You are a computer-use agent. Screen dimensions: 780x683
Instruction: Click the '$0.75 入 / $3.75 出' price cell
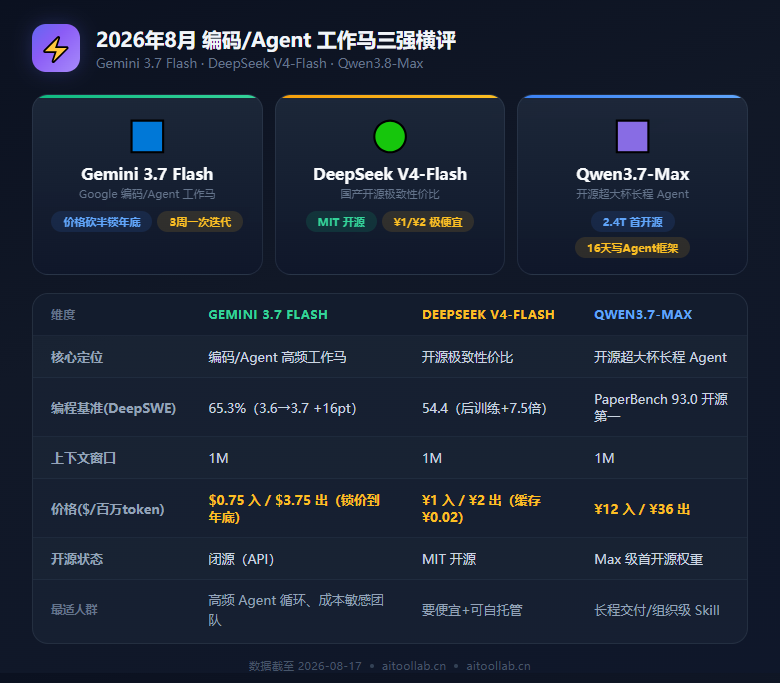293,508
